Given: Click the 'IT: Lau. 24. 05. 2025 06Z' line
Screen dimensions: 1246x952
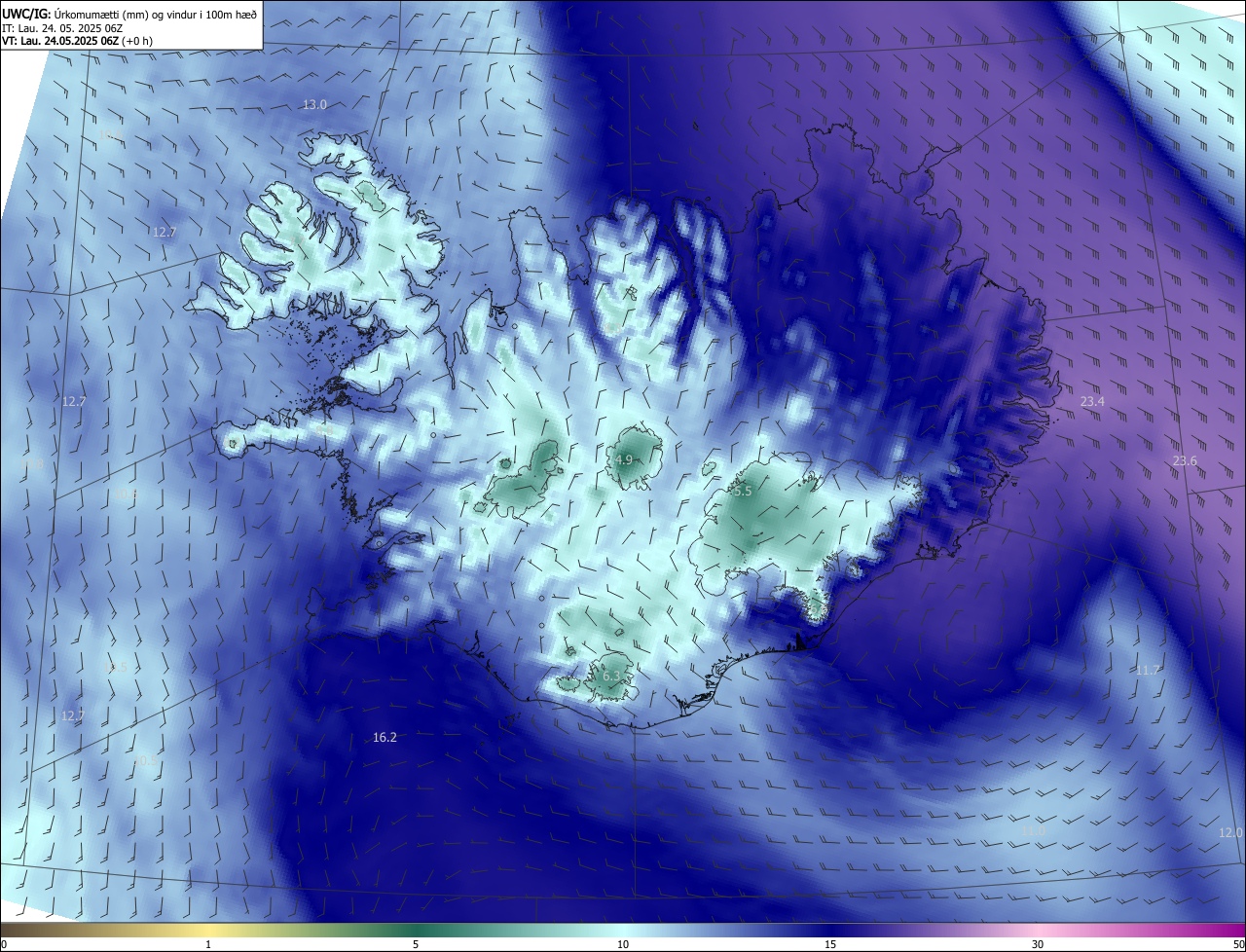Looking at the screenshot, I should (x=62, y=27).
